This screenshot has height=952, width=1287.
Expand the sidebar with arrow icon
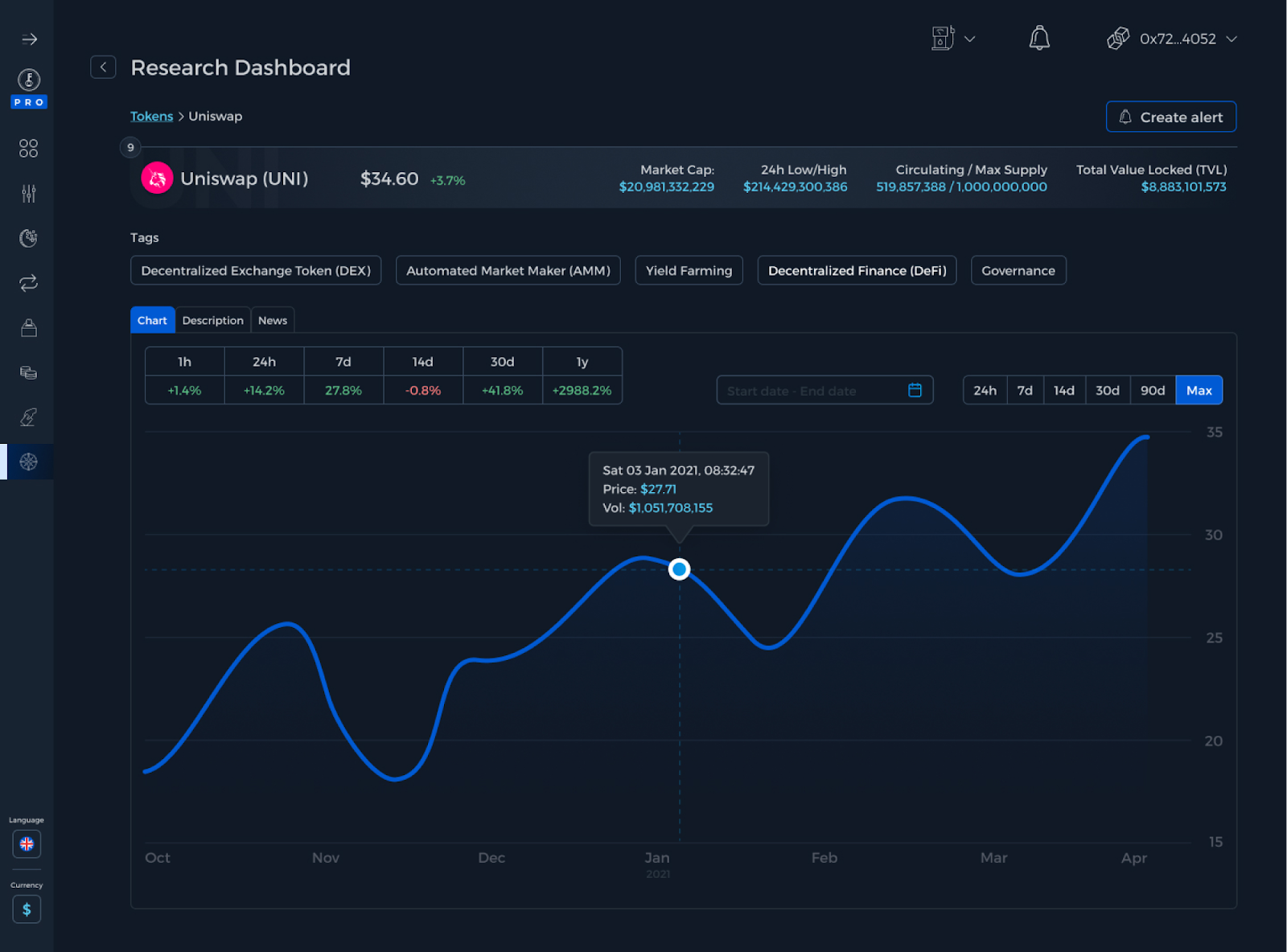pyautogui.click(x=29, y=39)
